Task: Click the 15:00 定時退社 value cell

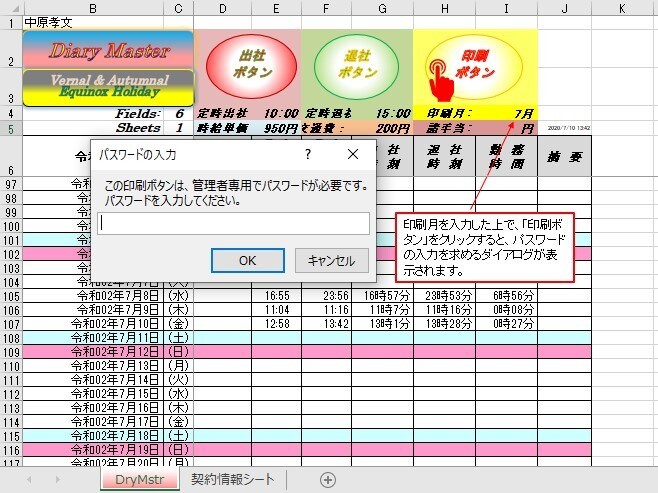Action: (382, 113)
